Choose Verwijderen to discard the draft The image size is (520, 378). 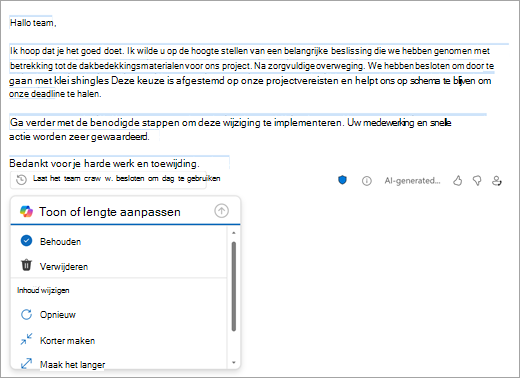pyautogui.click(x=119, y=266)
